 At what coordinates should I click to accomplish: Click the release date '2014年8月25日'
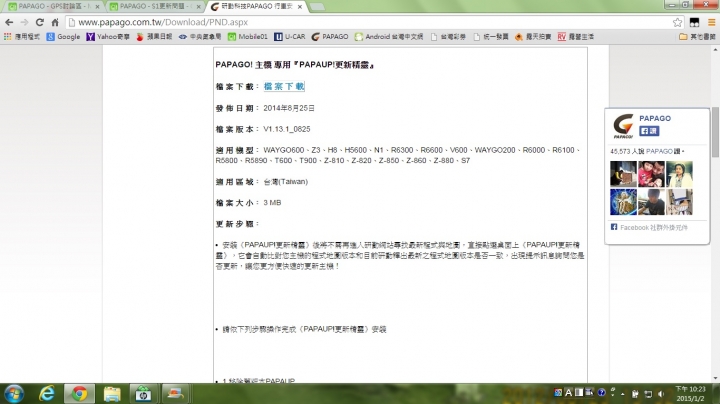tap(289, 108)
